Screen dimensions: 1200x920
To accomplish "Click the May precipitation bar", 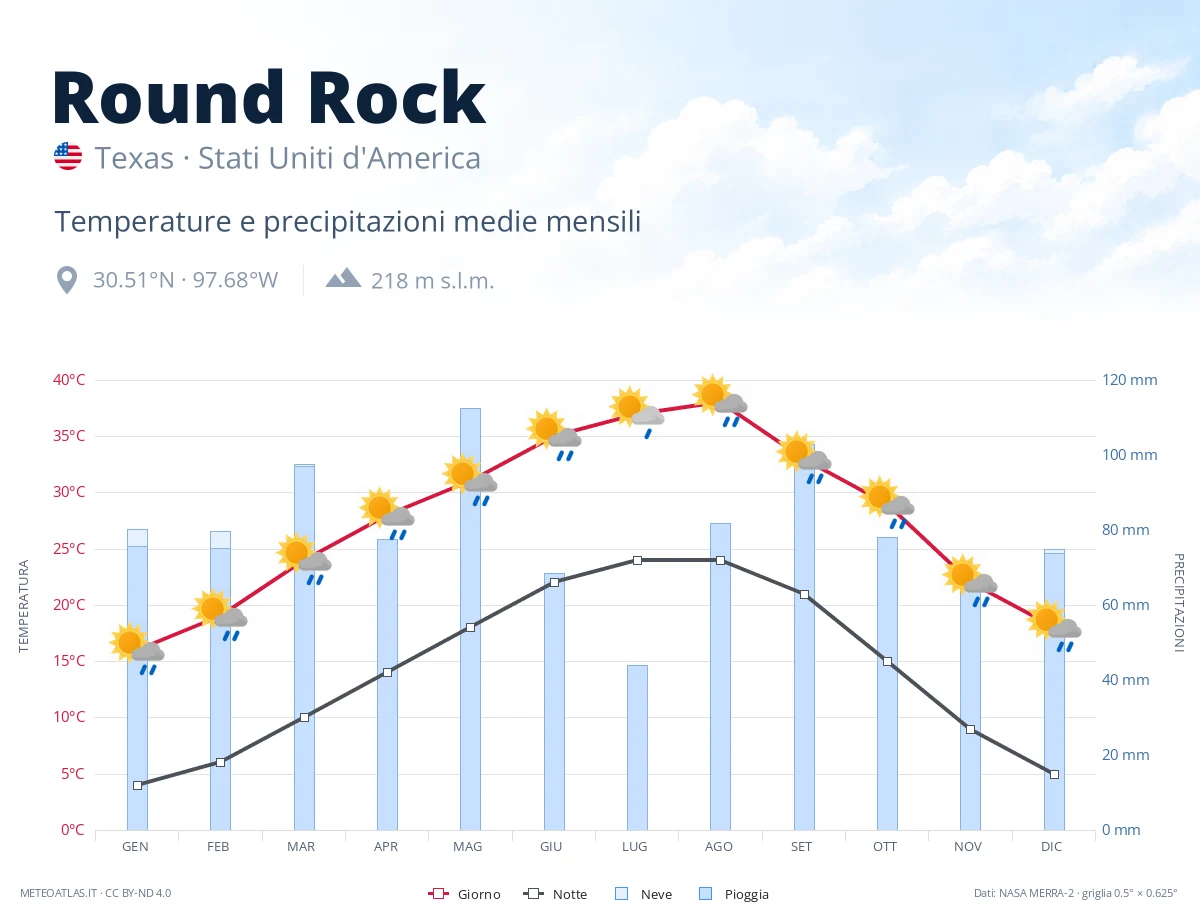I will coord(470,619).
